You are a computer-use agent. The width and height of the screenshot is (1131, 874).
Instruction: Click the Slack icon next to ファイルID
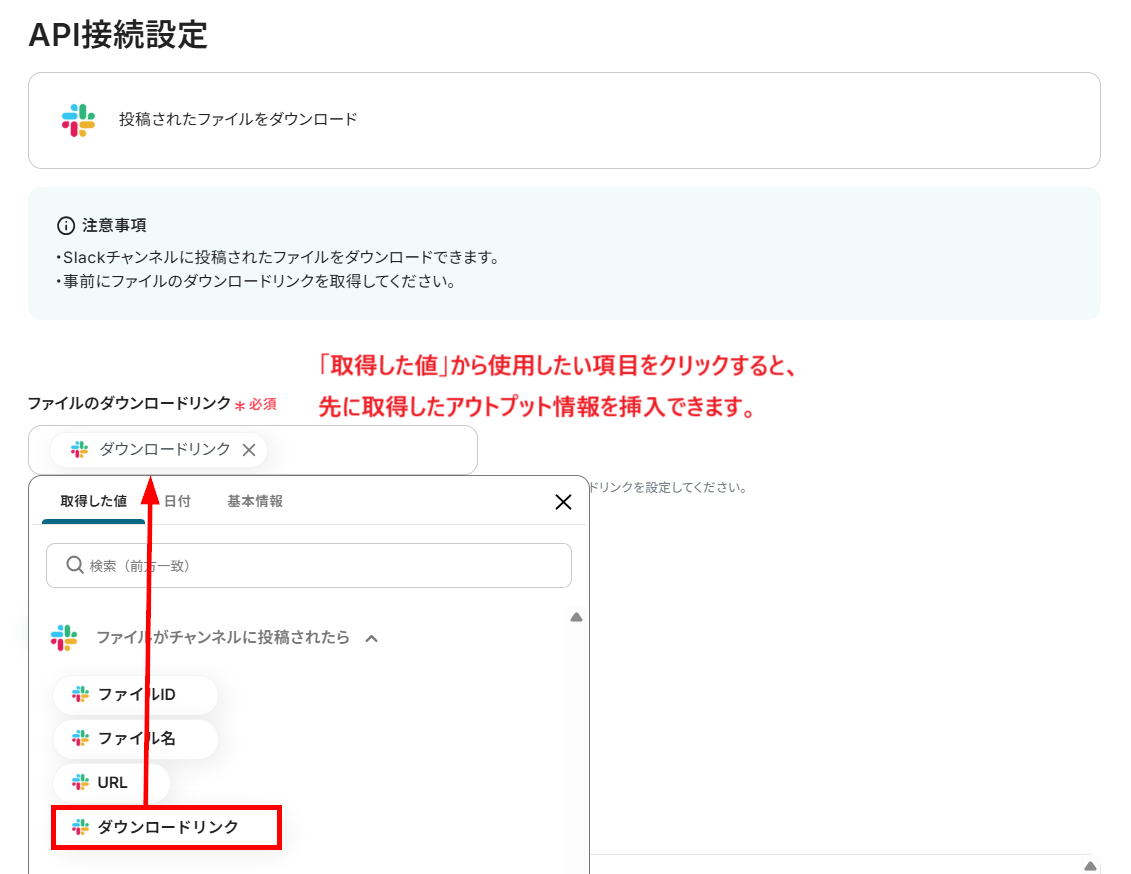79,695
